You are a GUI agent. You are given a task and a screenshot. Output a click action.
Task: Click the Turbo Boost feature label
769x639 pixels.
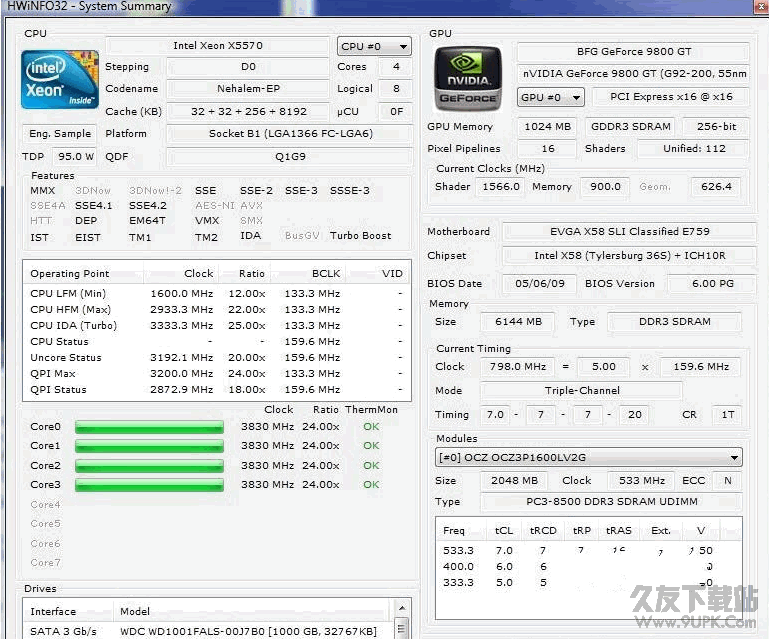pos(360,235)
